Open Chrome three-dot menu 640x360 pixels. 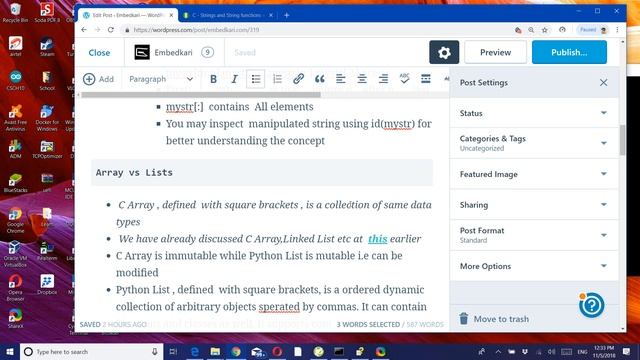[617, 30]
